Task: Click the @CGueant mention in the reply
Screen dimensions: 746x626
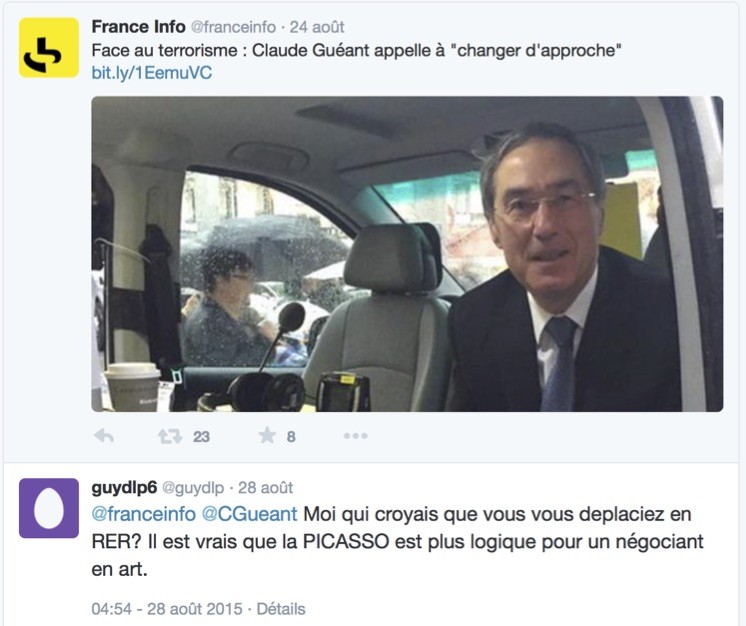Action: coord(250,514)
